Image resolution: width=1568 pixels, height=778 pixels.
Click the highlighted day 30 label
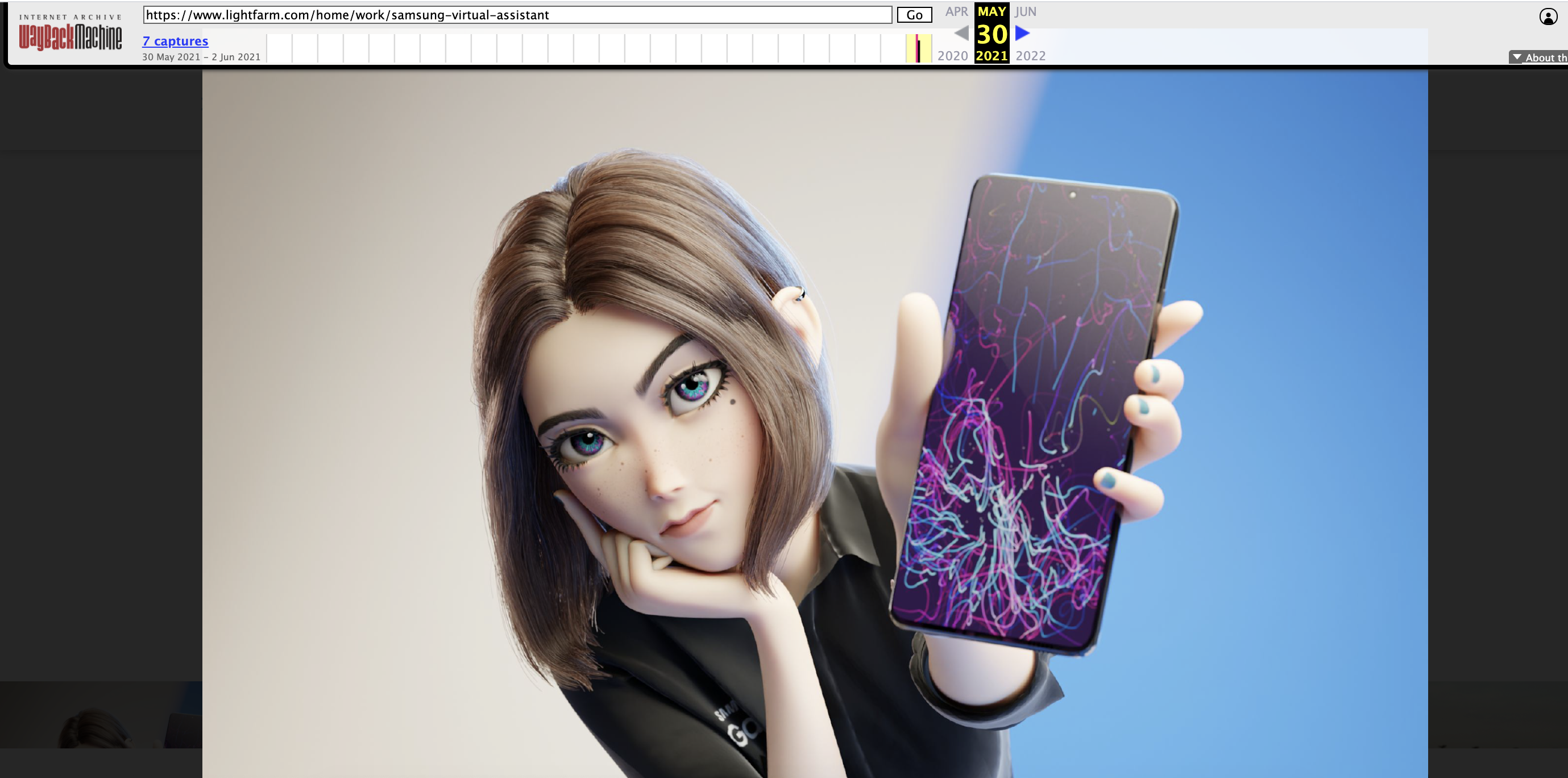coord(992,34)
